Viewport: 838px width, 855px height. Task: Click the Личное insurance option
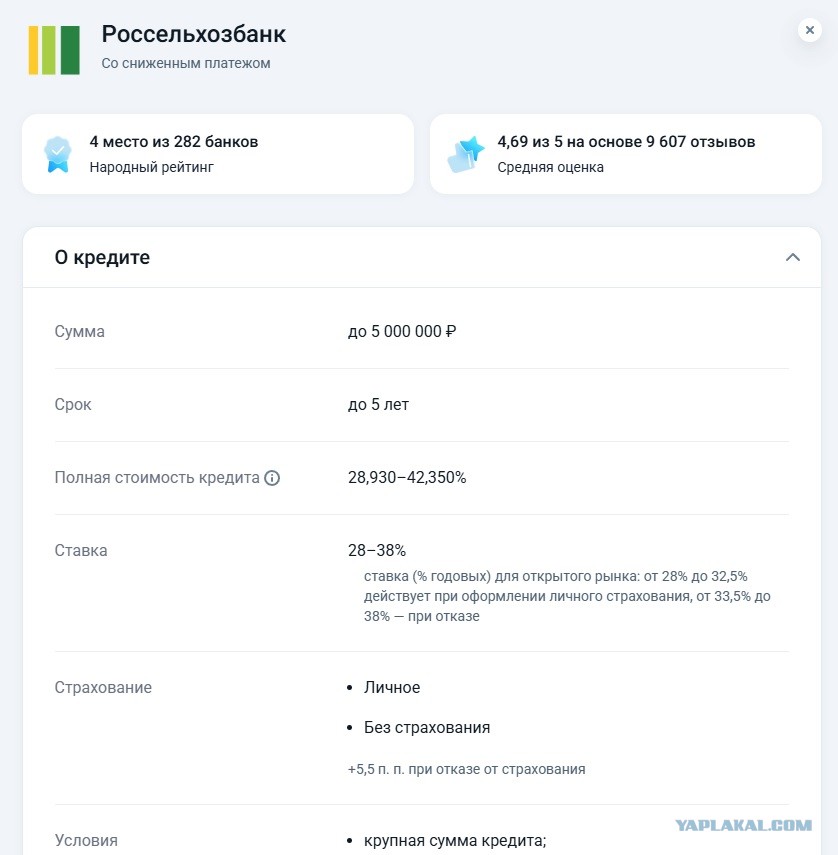[391, 688]
